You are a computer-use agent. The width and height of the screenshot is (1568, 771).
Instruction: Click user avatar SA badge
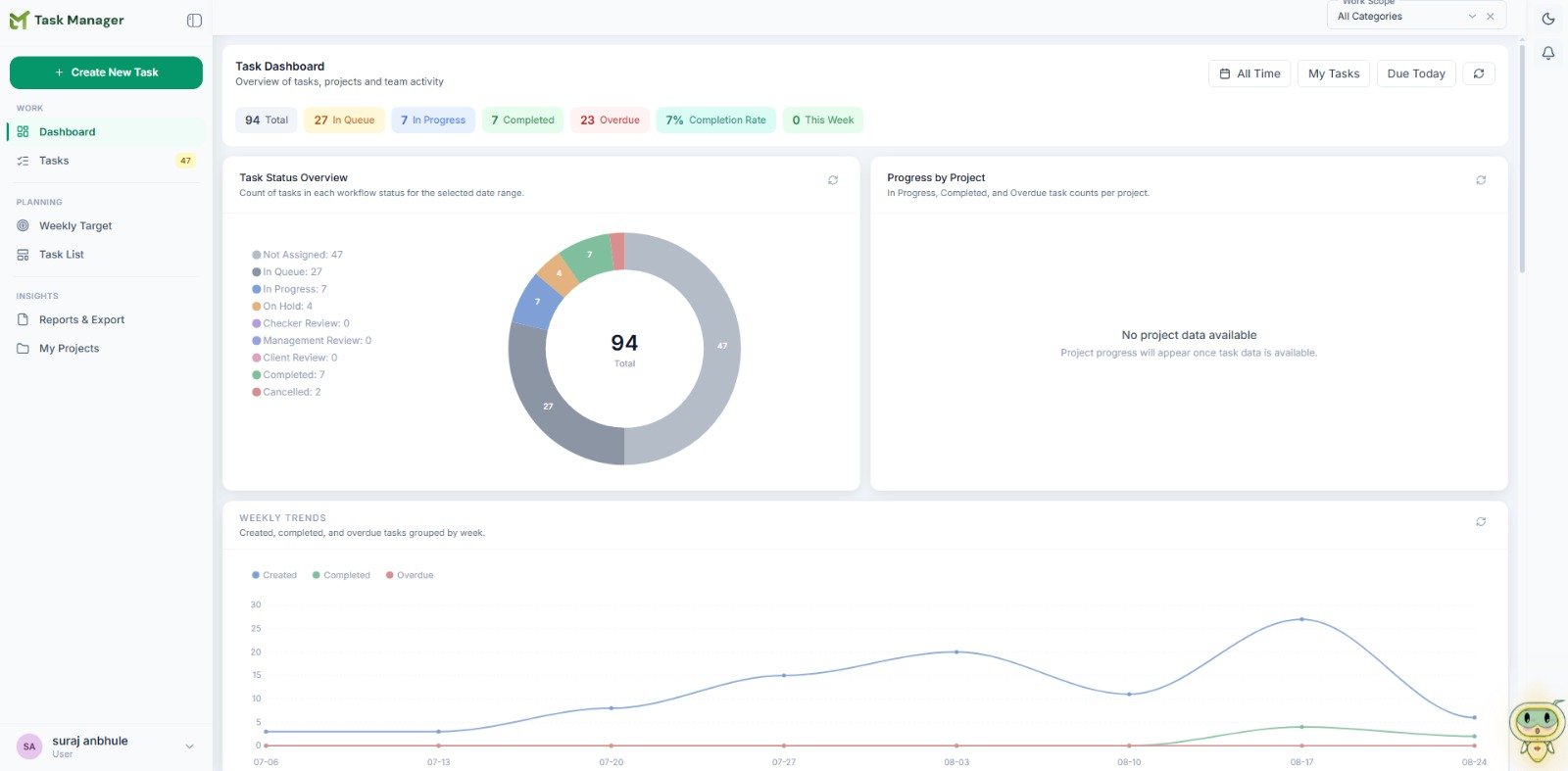[x=29, y=747]
